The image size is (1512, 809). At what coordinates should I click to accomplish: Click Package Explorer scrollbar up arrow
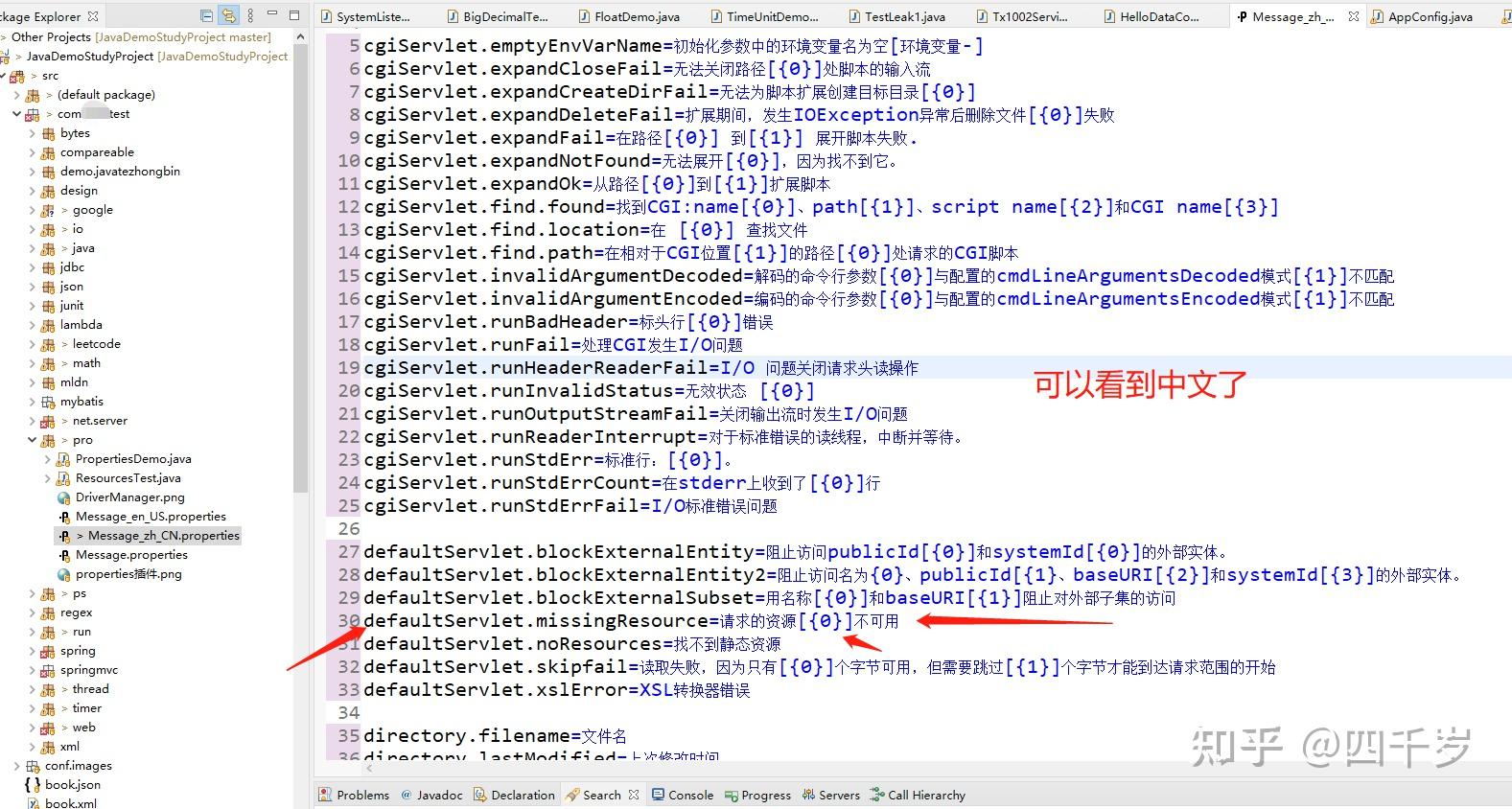tap(300, 37)
